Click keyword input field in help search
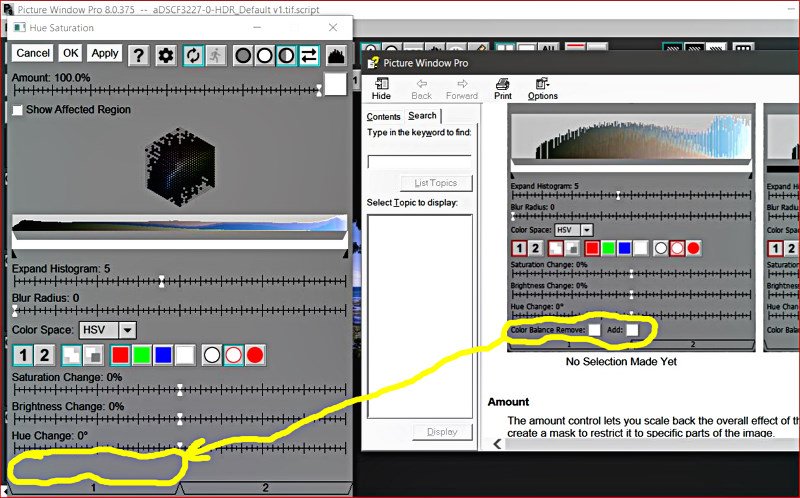Viewport: 800px width, 498px height. 419,162
